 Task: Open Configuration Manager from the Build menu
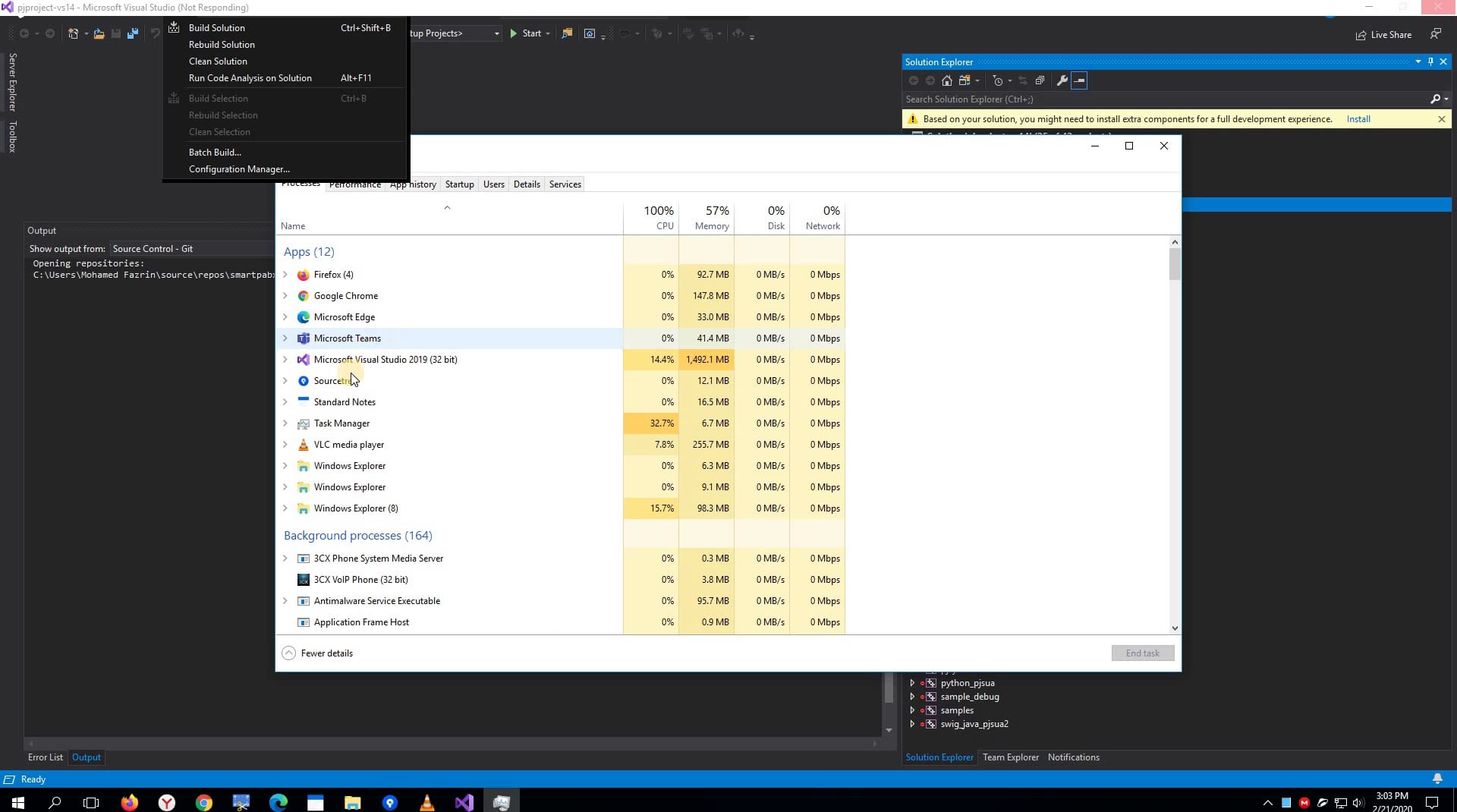coord(239,169)
